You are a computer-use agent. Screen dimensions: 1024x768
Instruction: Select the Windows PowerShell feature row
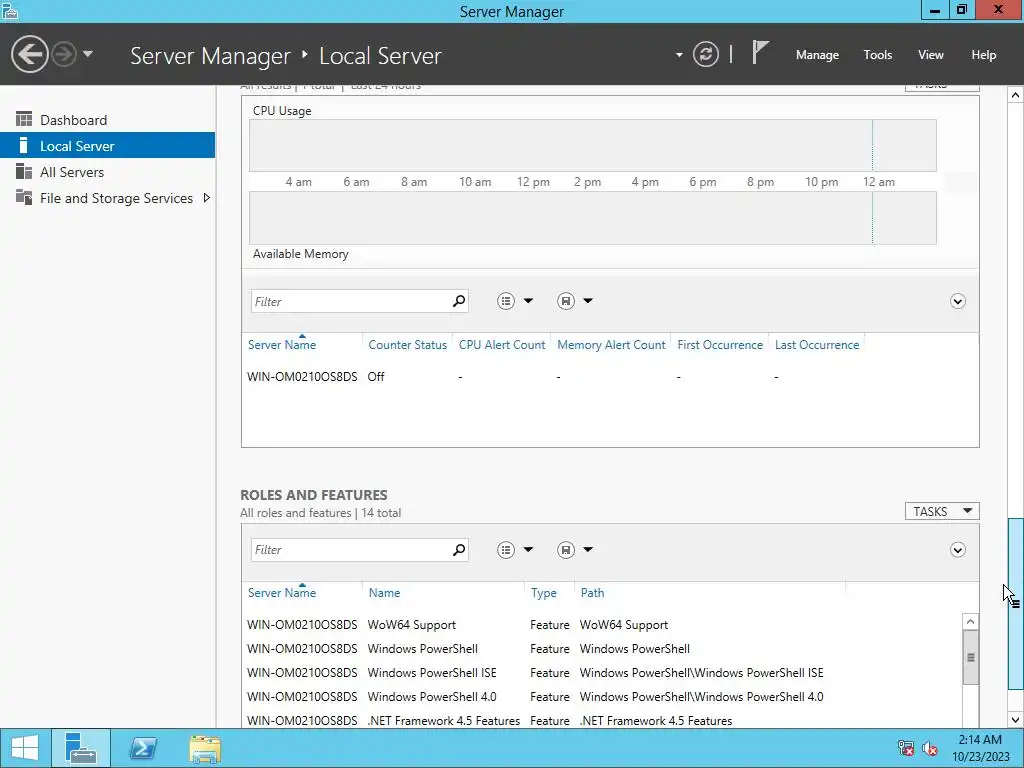point(603,649)
